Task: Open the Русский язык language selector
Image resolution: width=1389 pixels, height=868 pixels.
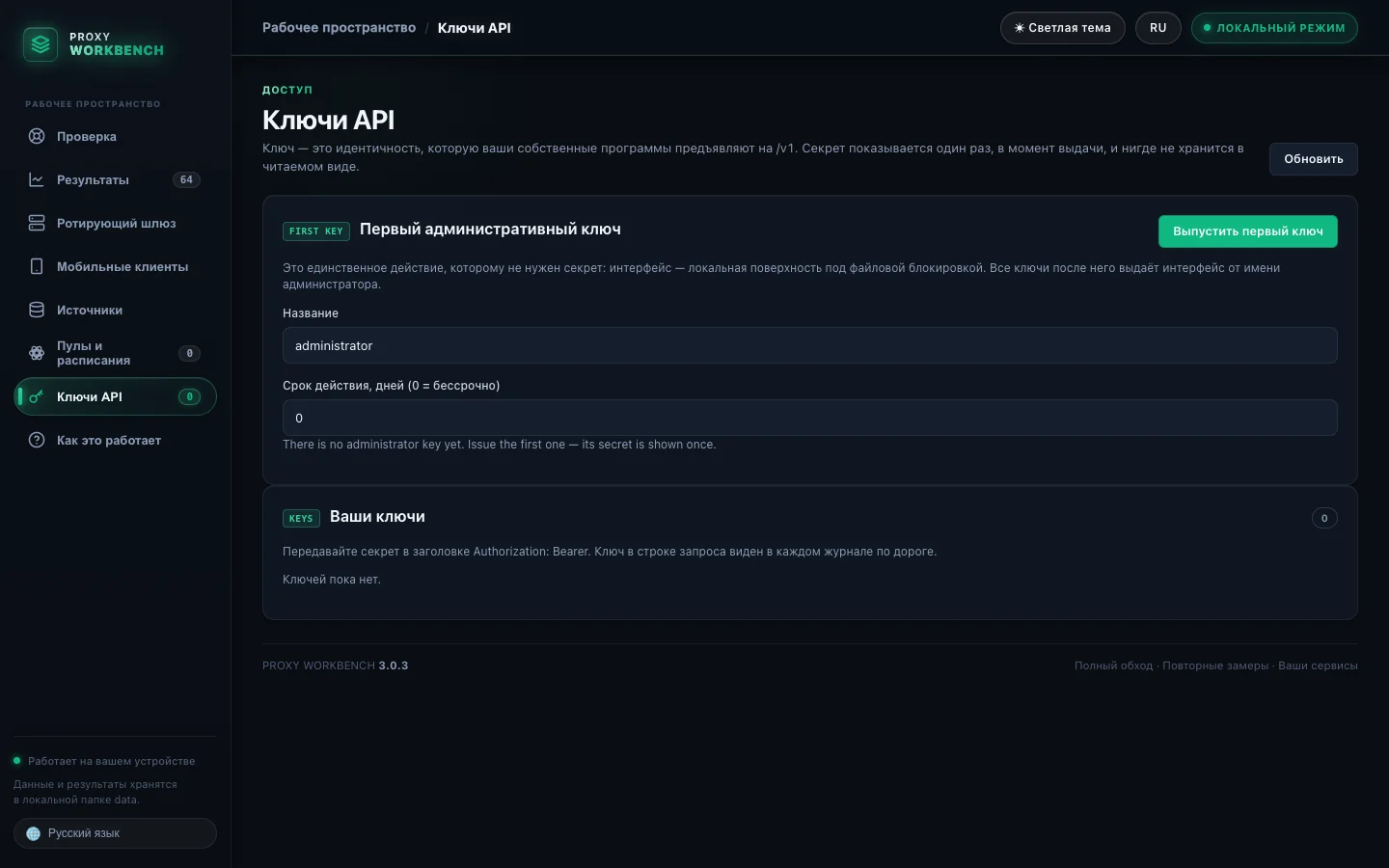Action: 115,833
